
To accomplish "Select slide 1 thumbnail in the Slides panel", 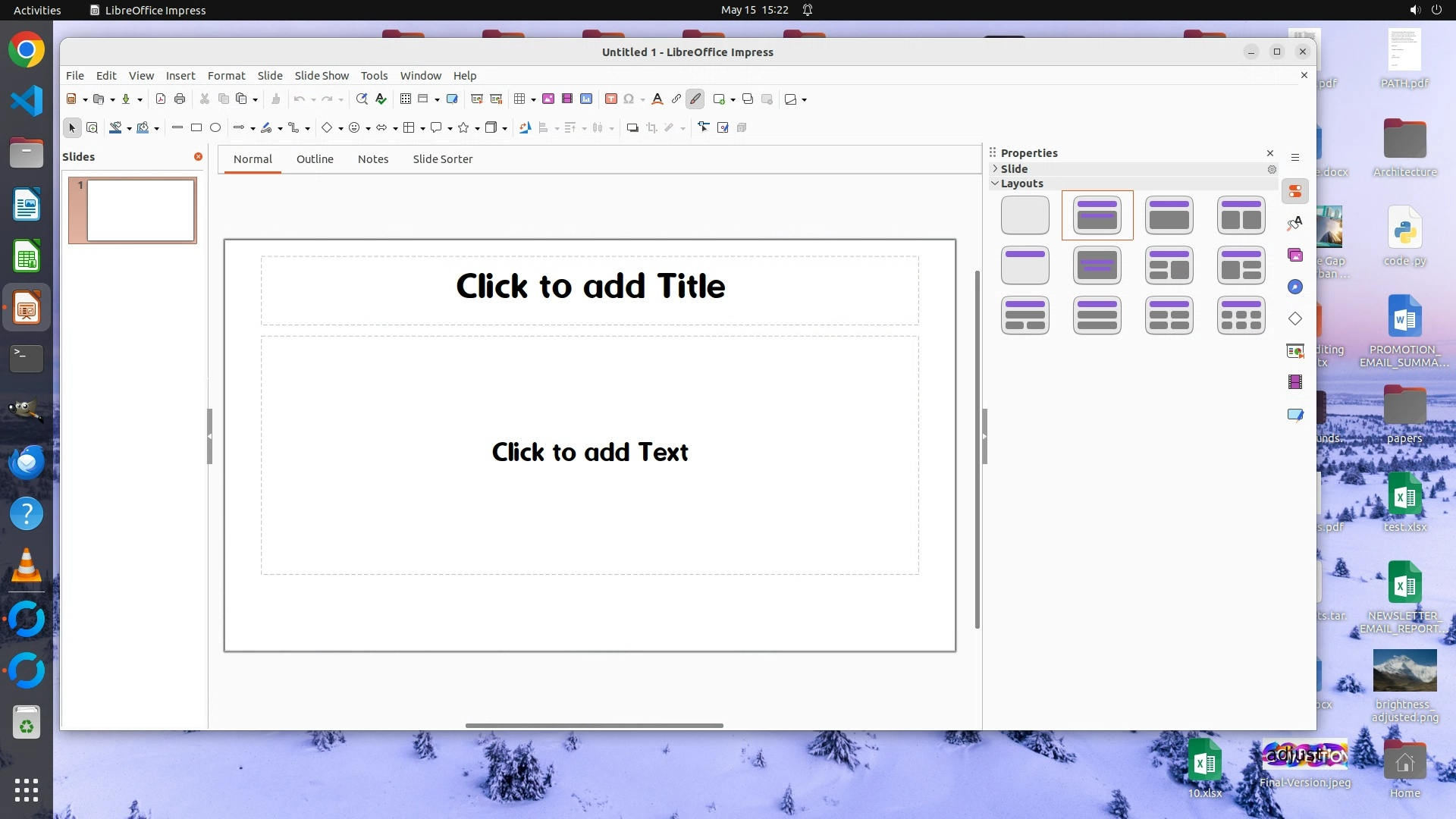I will pyautogui.click(x=140, y=210).
